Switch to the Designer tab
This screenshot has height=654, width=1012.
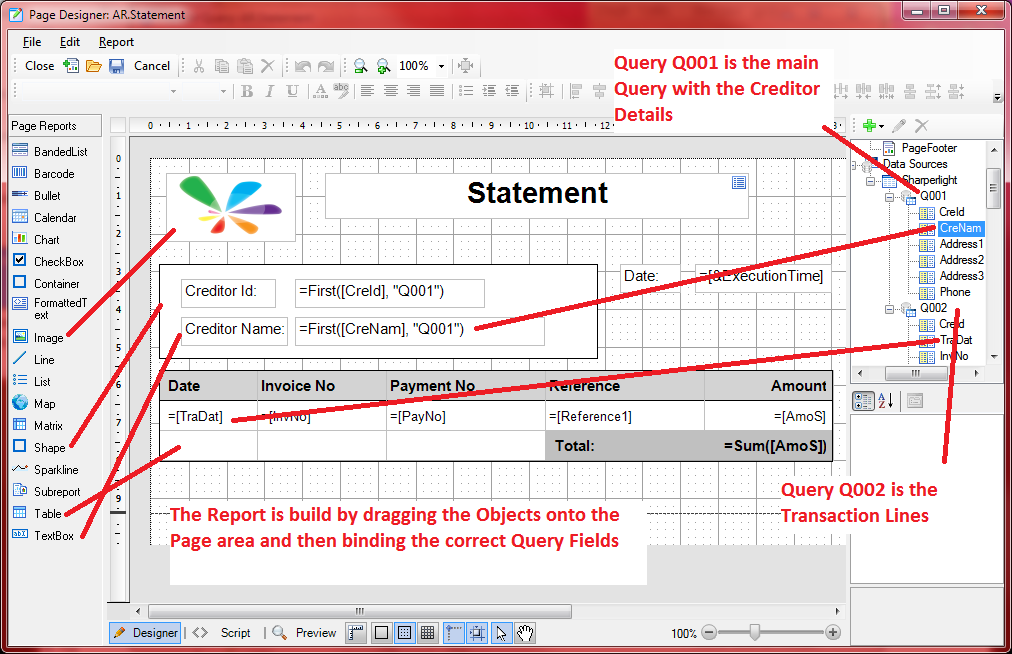pyautogui.click(x=145, y=633)
